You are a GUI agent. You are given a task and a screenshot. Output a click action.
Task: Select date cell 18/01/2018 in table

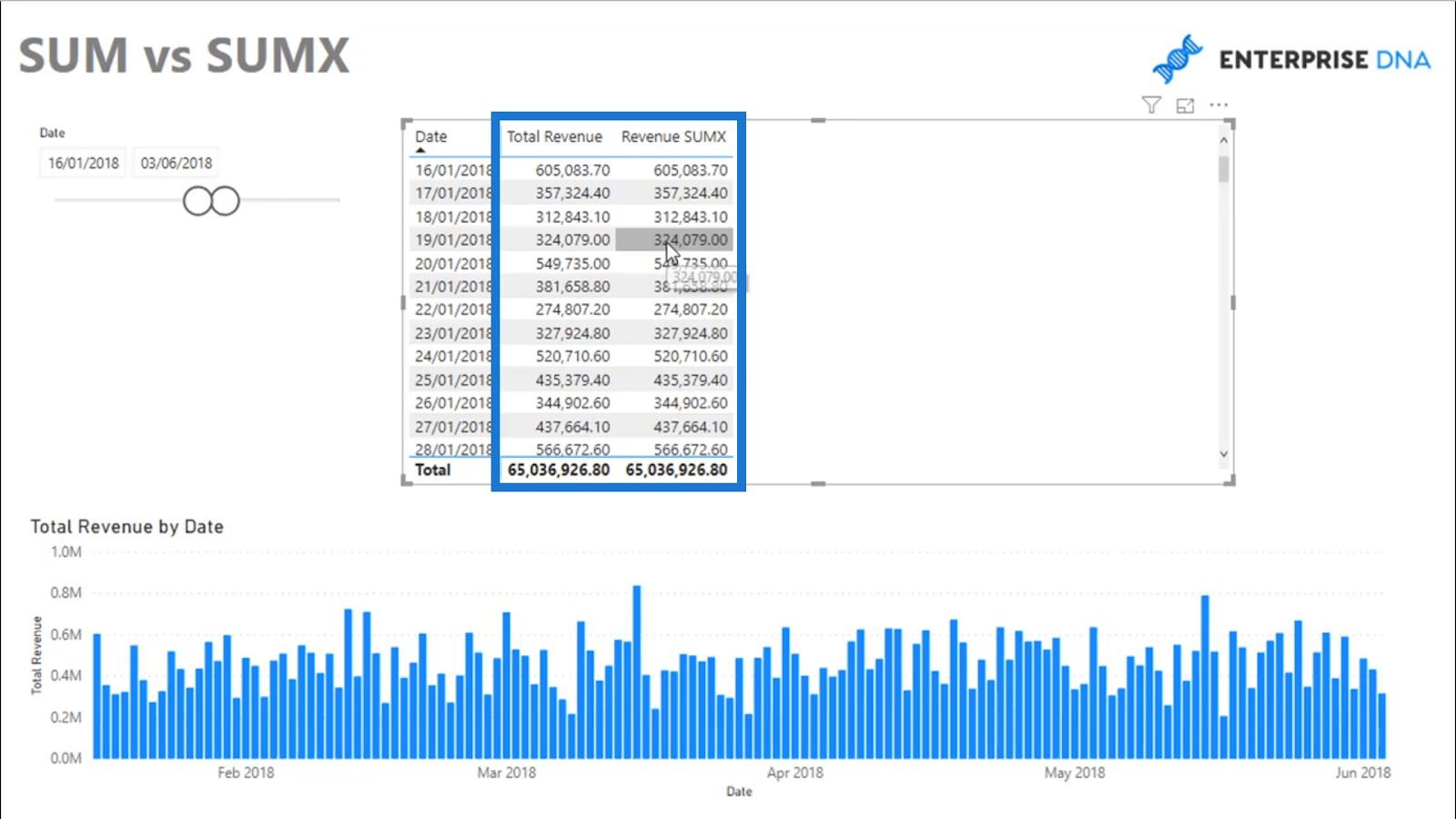click(x=453, y=217)
